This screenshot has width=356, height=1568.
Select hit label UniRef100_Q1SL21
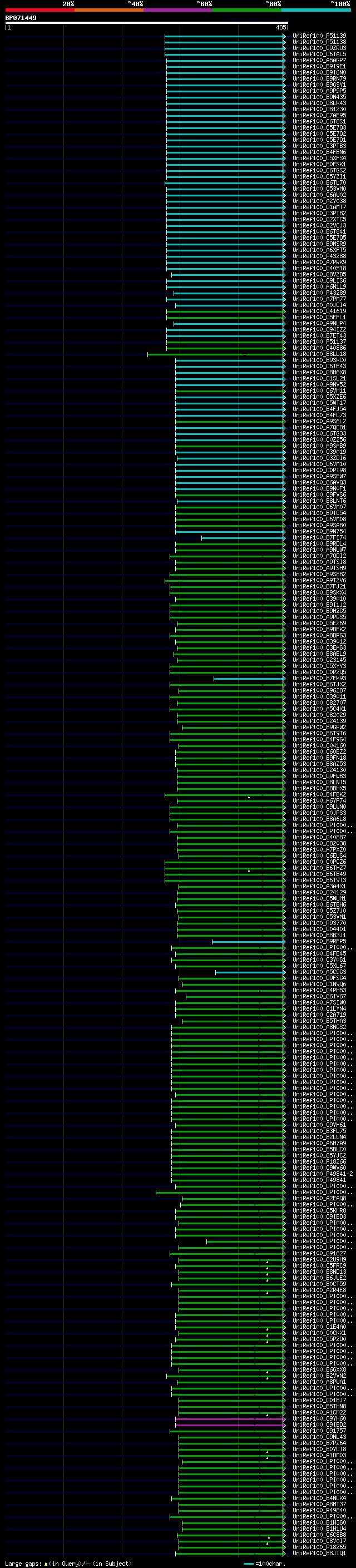[319, 379]
